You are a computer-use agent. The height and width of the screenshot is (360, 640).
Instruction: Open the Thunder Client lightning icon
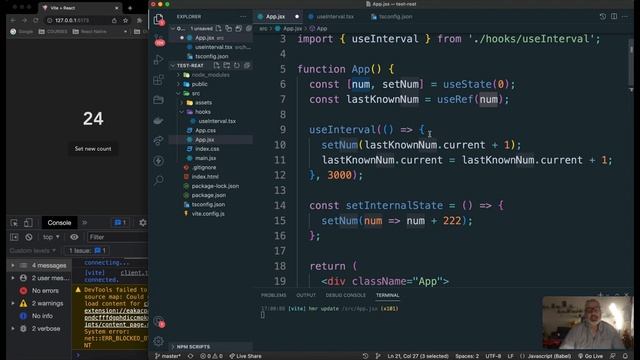click(158, 160)
